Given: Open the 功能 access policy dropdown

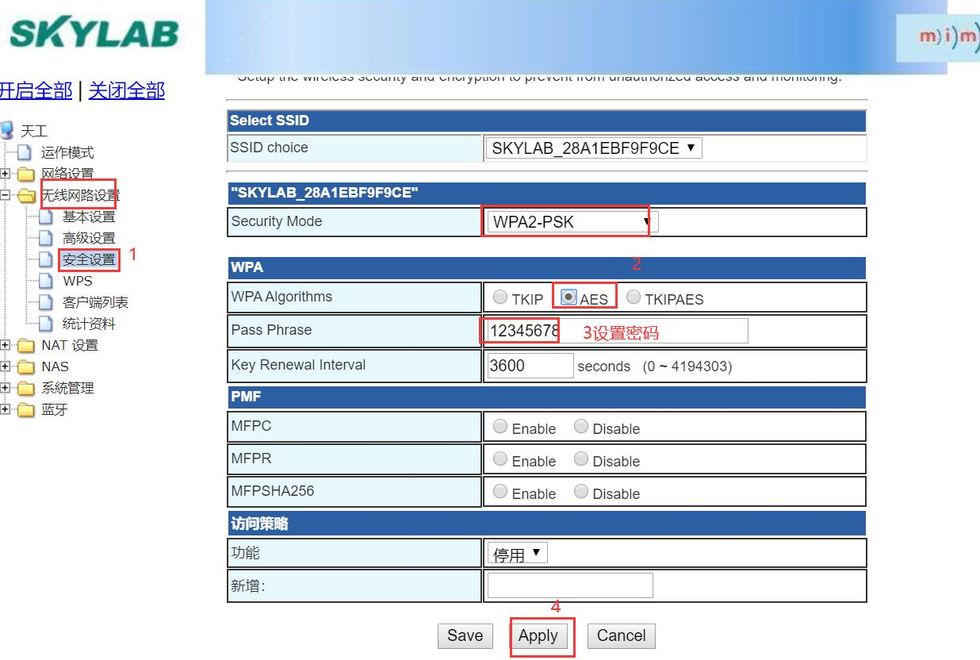Looking at the screenshot, I should coord(517,553).
